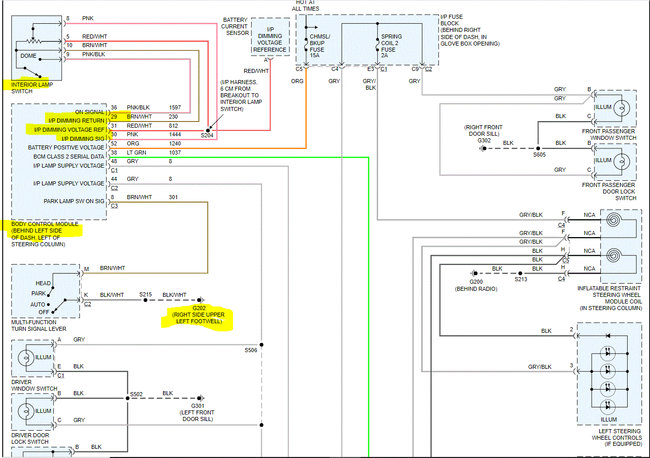
Task: Select circuit number 1037
Action: coord(175,153)
